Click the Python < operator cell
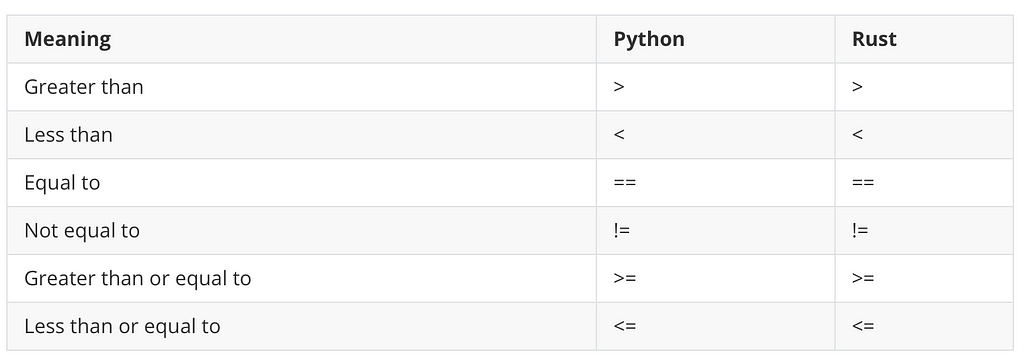This screenshot has height=364, width=1024. tap(715, 135)
